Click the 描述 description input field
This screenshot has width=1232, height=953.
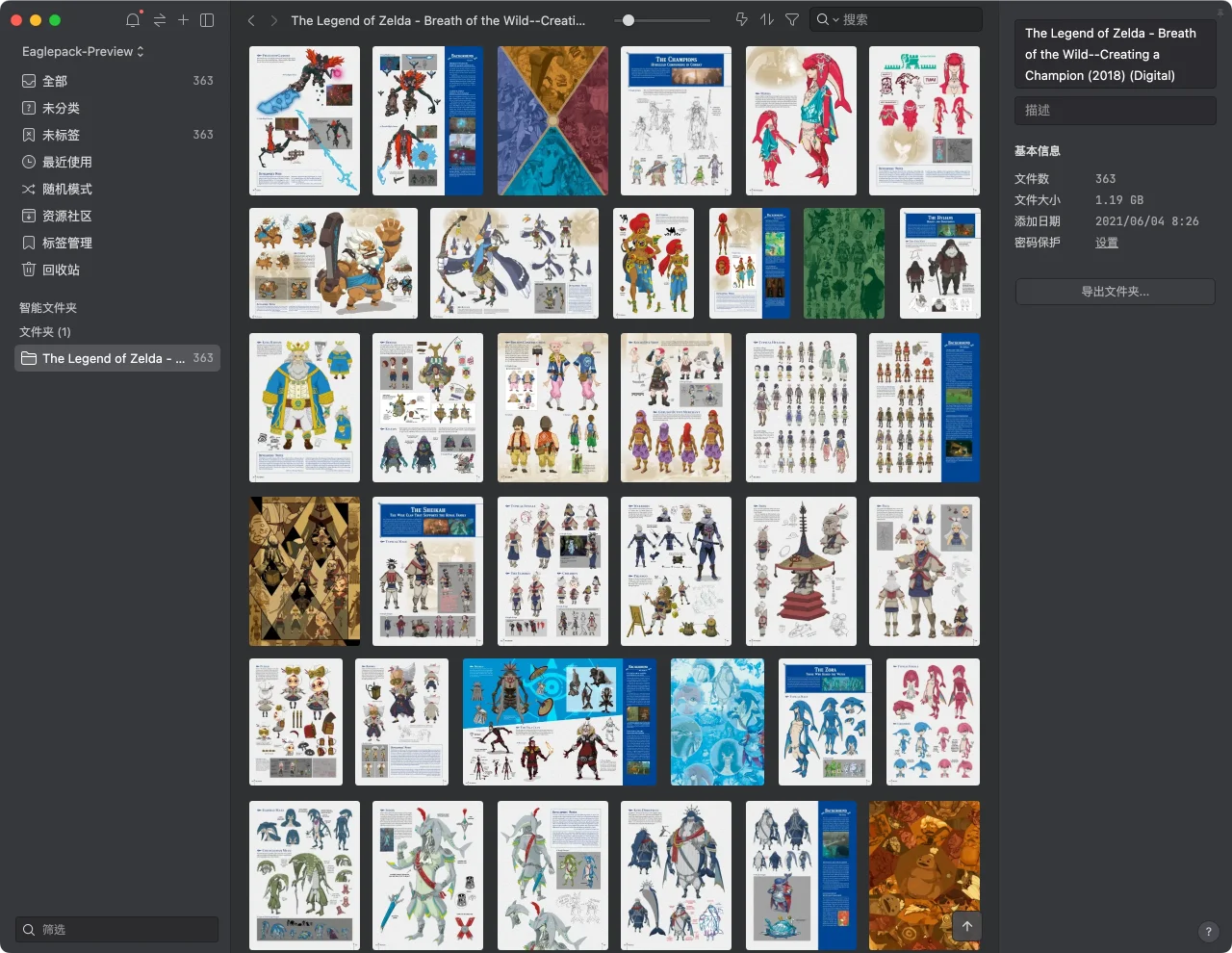pos(1115,111)
